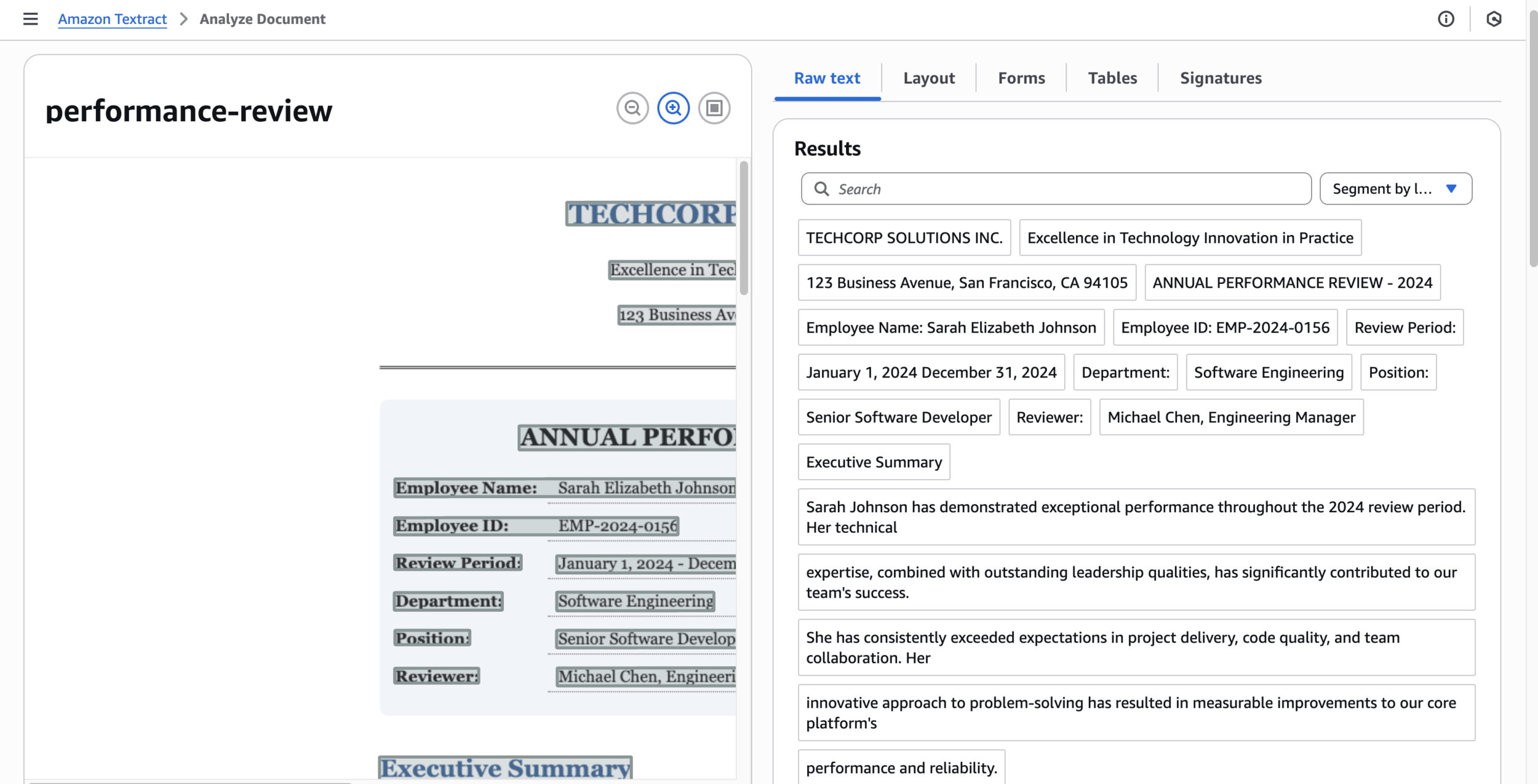The width and height of the screenshot is (1538, 784).
Task: Click the document preview vertical scrollbar
Action: [x=744, y=228]
